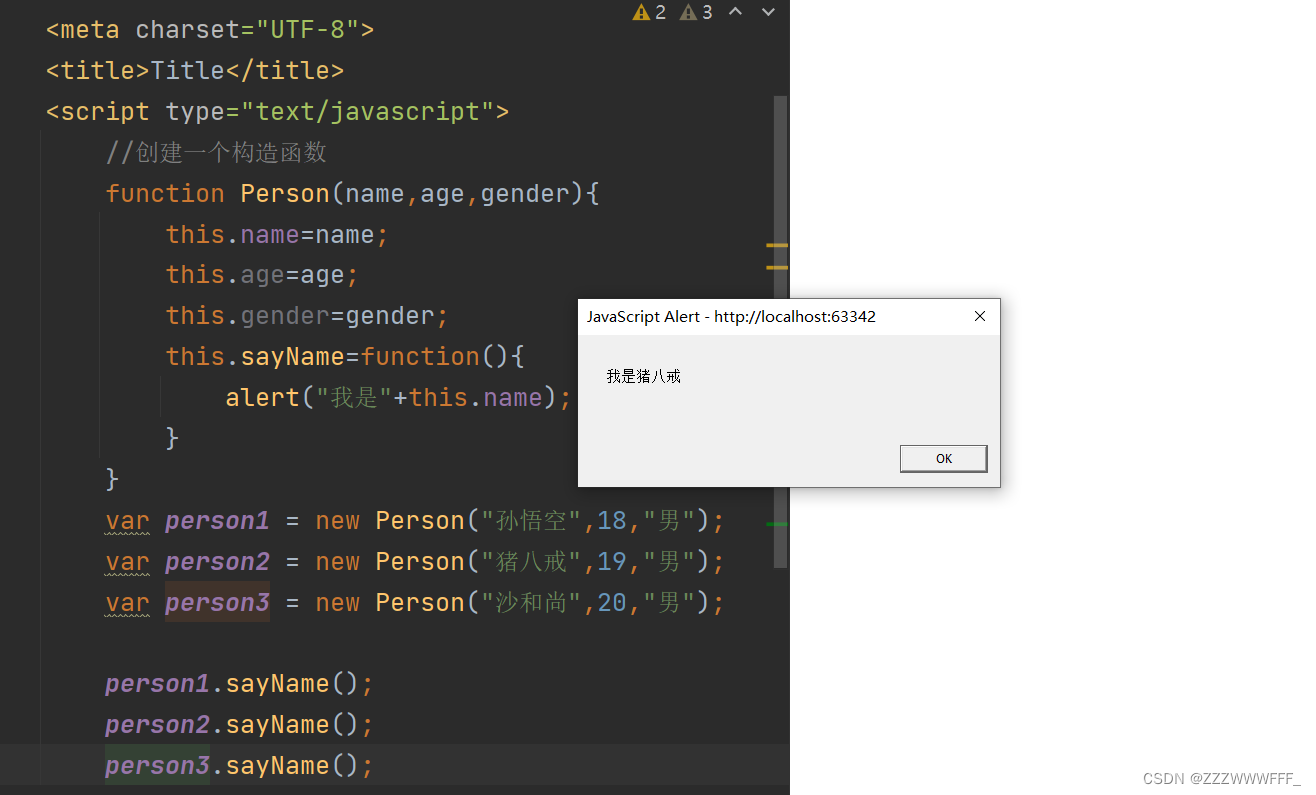The image size is (1316, 795).
Task: Click the "孙悟空" string in the code
Action: [531, 521]
